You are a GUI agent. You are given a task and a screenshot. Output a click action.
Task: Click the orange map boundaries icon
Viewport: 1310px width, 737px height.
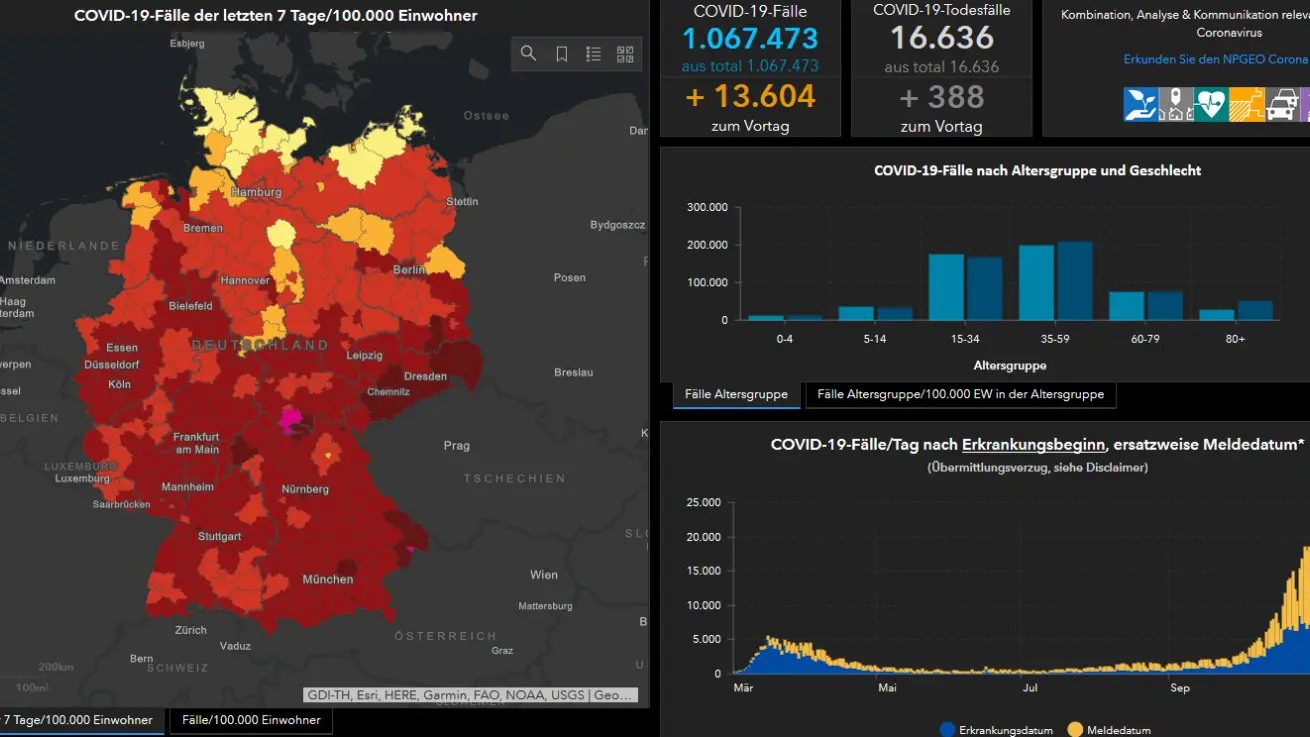pyautogui.click(x=1246, y=104)
